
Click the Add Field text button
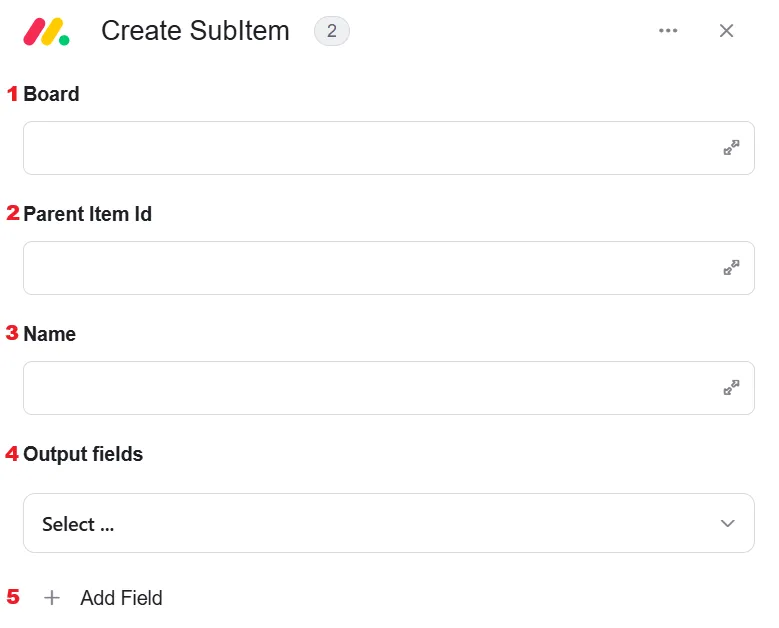pos(121,598)
